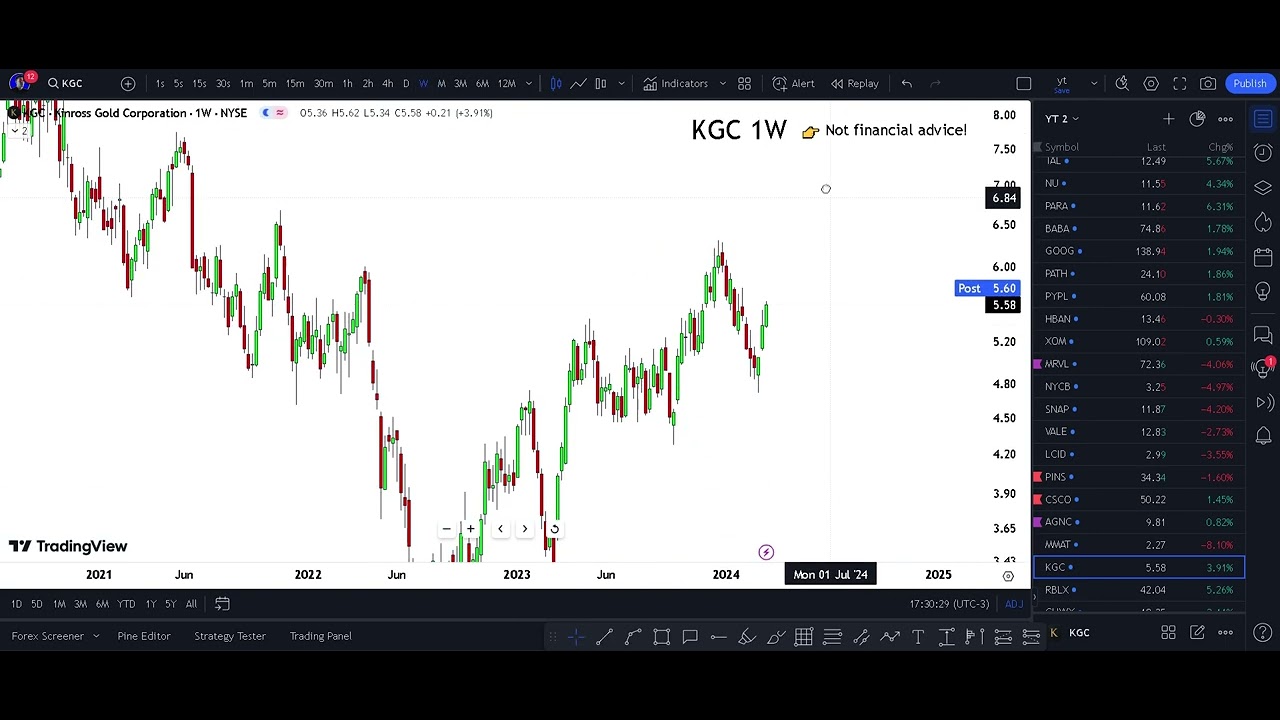The width and height of the screenshot is (1280, 720).
Task: Open watchlist more options menu
Action: coord(1225,119)
